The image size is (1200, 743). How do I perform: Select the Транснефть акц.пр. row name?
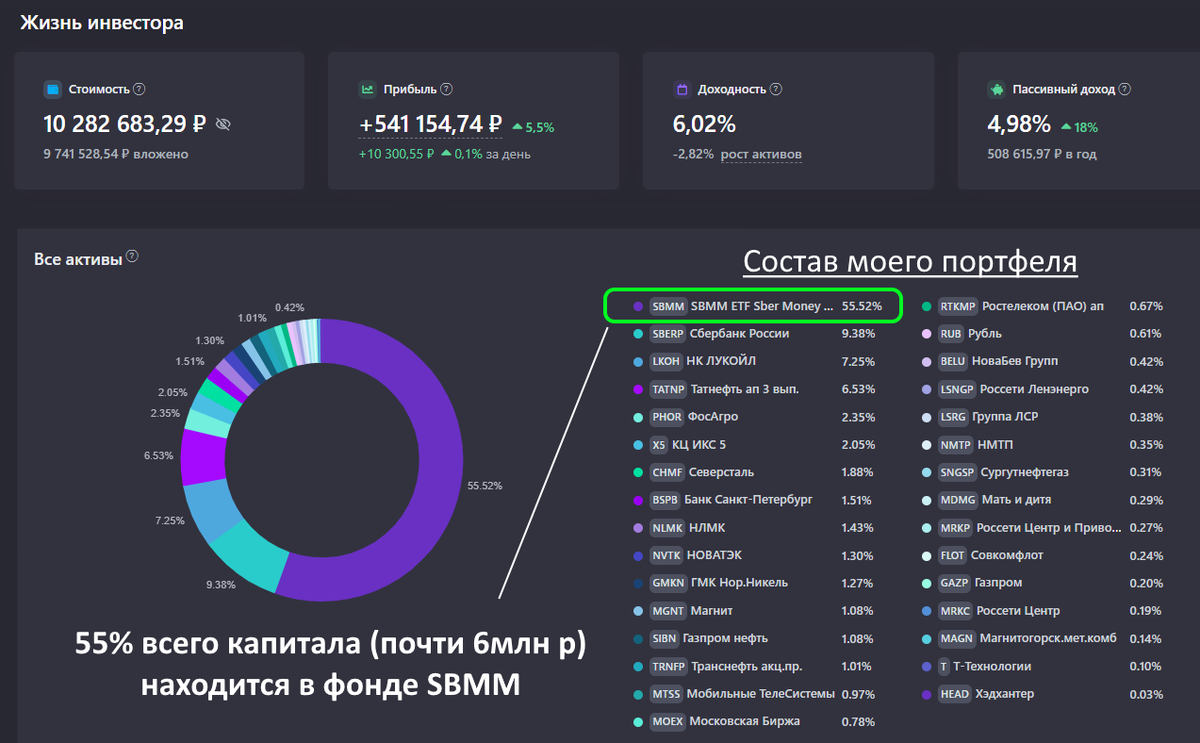[x=746, y=666]
